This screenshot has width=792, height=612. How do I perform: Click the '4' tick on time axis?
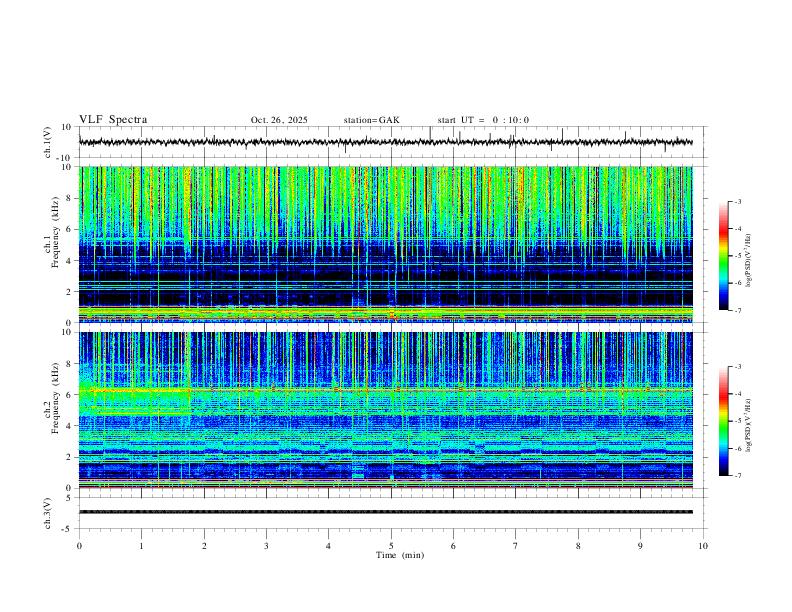coord(328,546)
